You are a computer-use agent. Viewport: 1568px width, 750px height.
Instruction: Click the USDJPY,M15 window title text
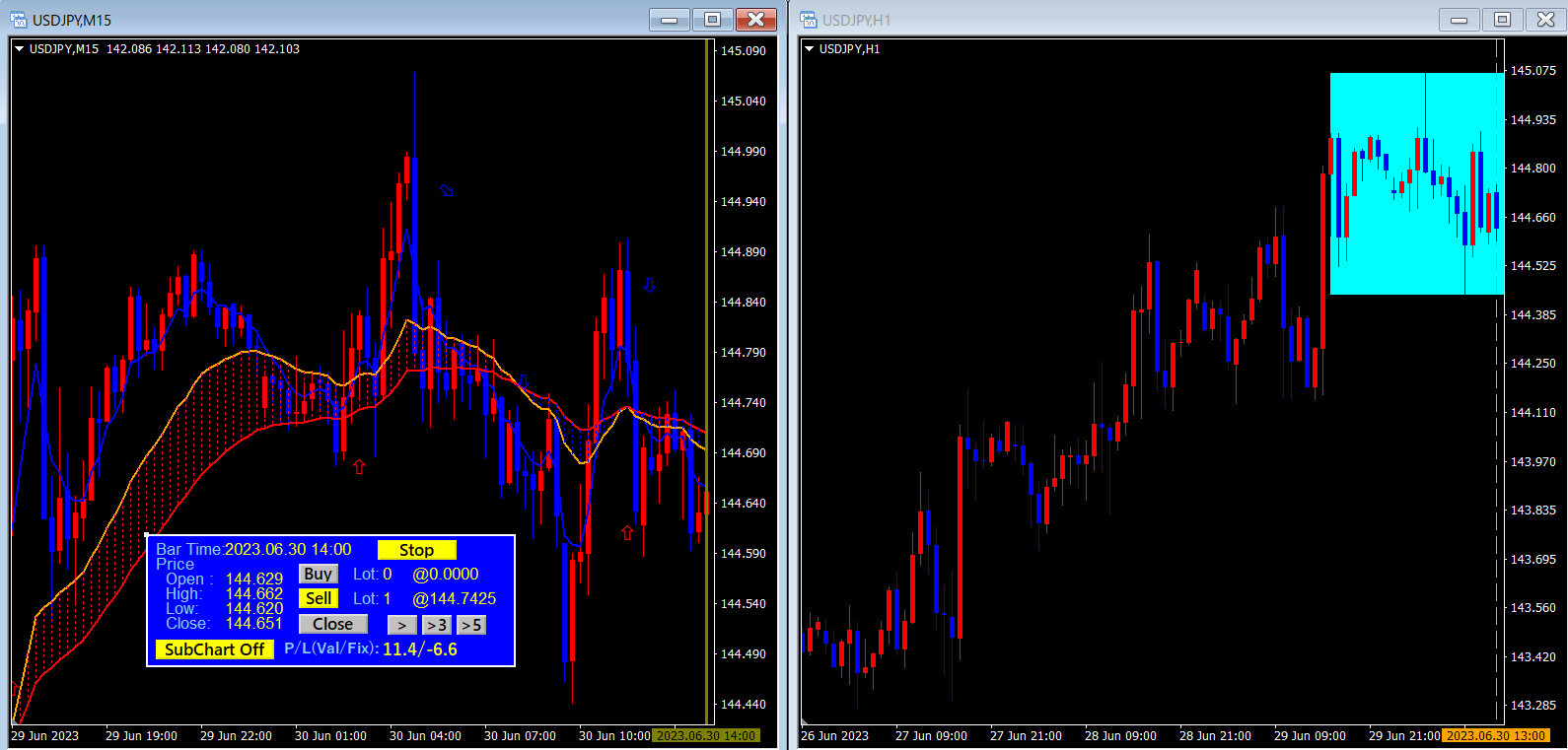pyautogui.click(x=72, y=20)
